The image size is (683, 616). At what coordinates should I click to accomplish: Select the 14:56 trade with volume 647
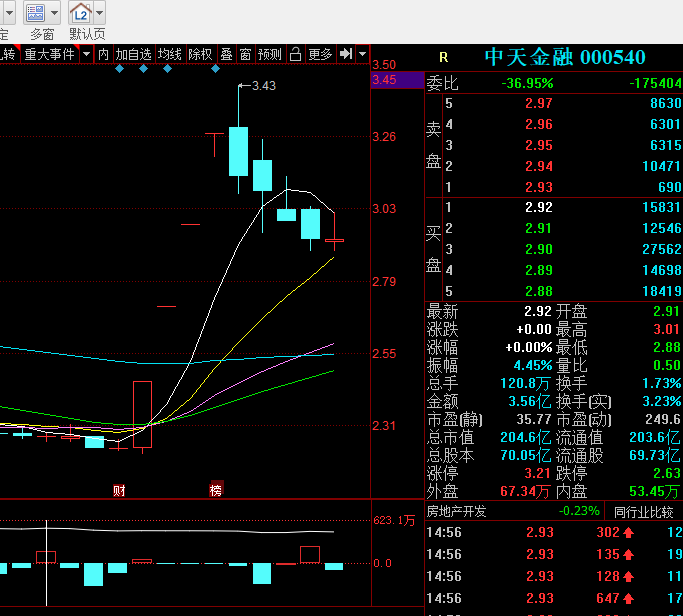(554, 599)
